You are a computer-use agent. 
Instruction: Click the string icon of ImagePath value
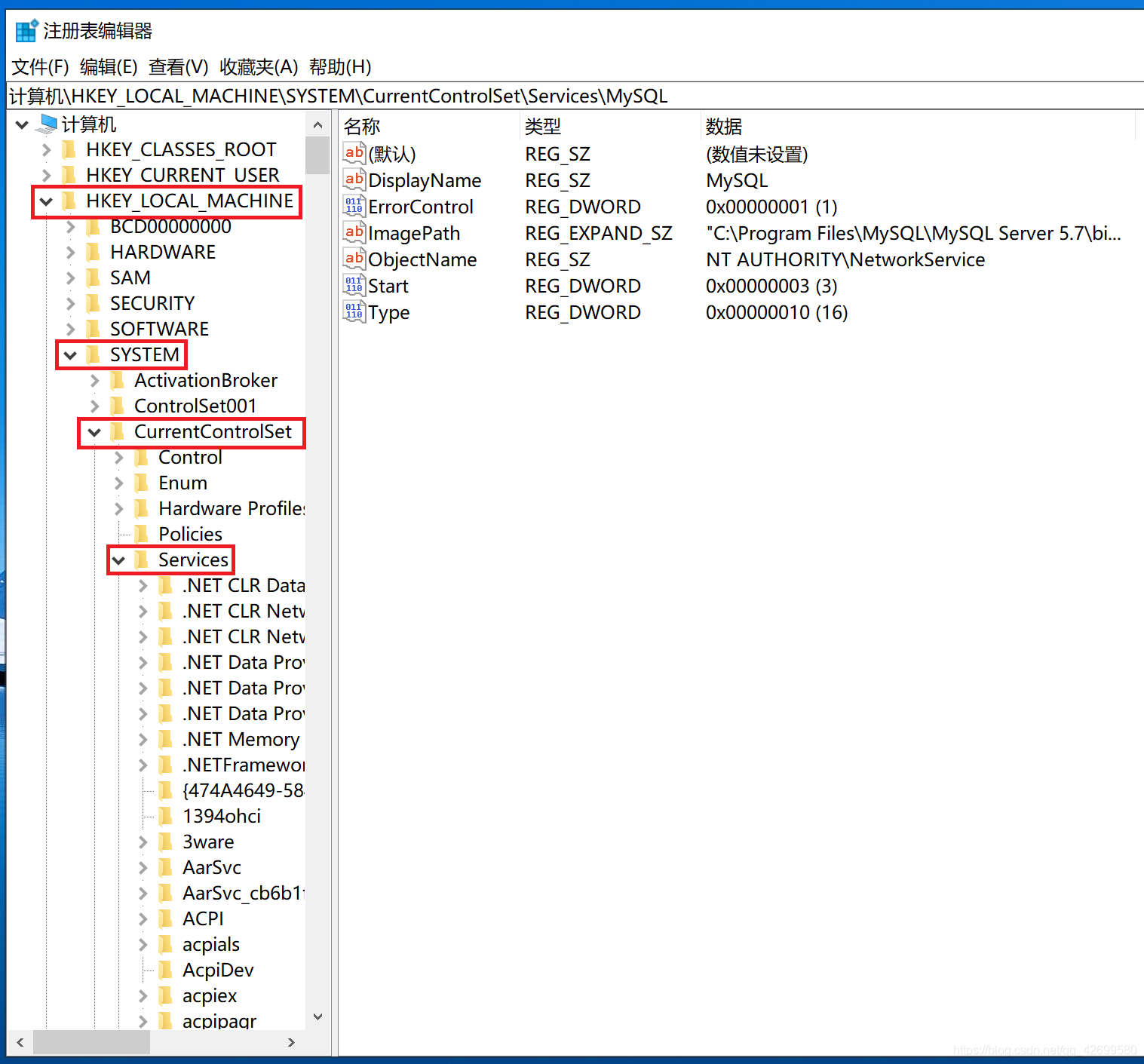pyautogui.click(x=354, y=232)
